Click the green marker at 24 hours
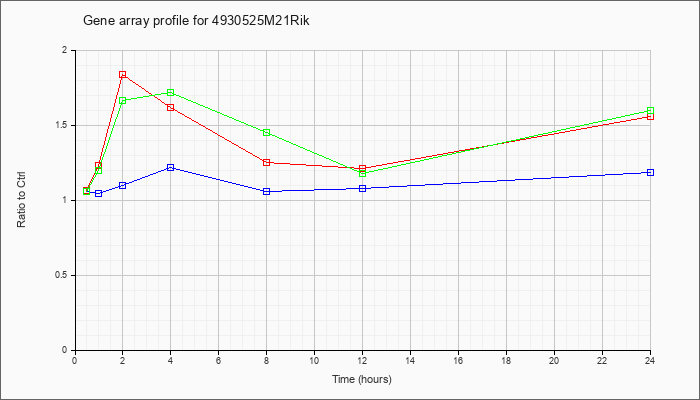 (650, 110)
